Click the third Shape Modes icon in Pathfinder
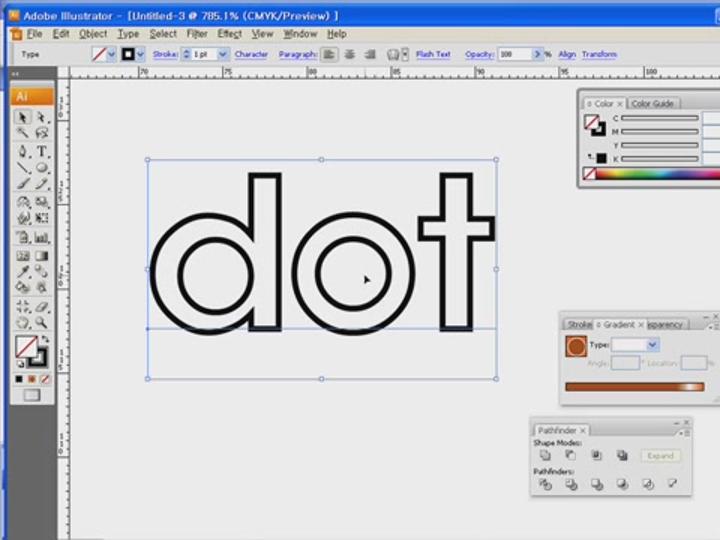The width and height of the screenshot is (720, 540). coord(596,456)
